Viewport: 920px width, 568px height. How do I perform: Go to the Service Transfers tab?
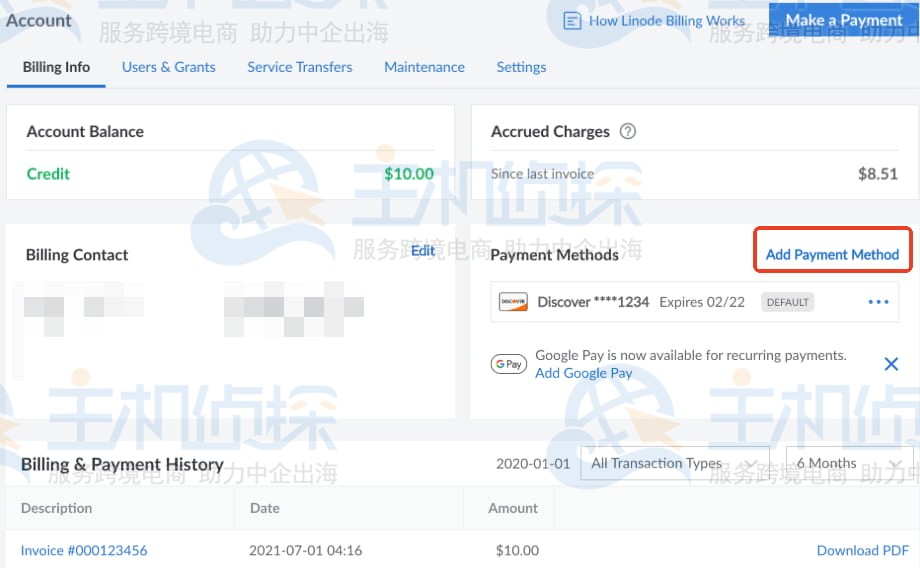tap(300, 67)
